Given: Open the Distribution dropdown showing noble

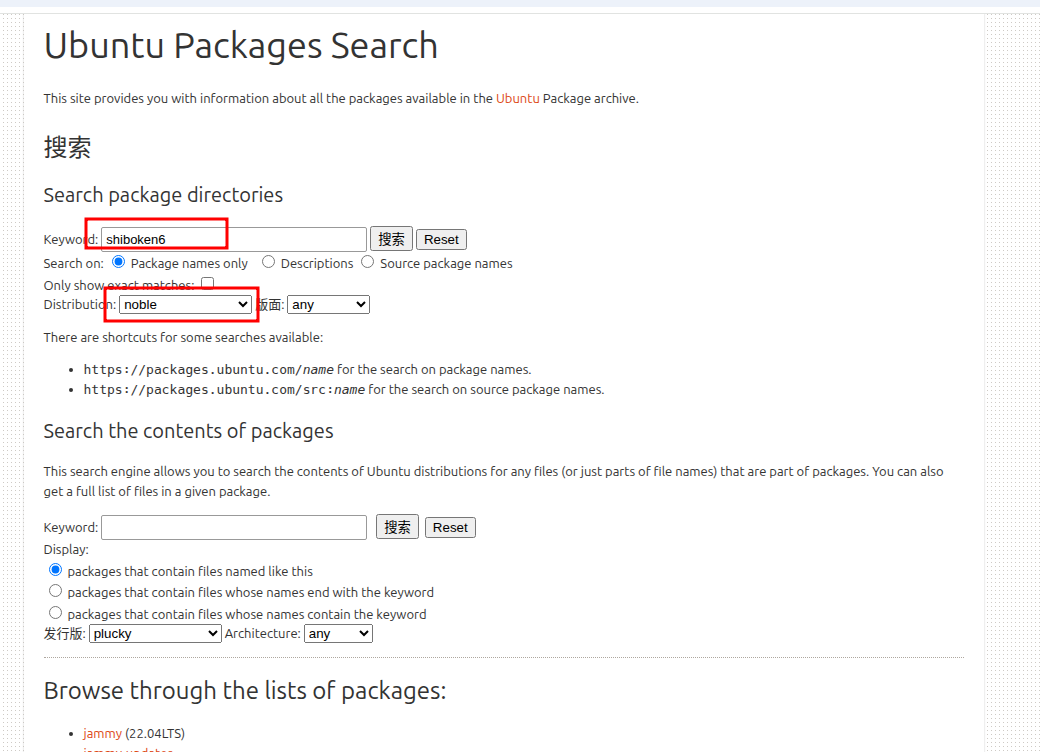Looking at the screenshot, I should 185,304.
